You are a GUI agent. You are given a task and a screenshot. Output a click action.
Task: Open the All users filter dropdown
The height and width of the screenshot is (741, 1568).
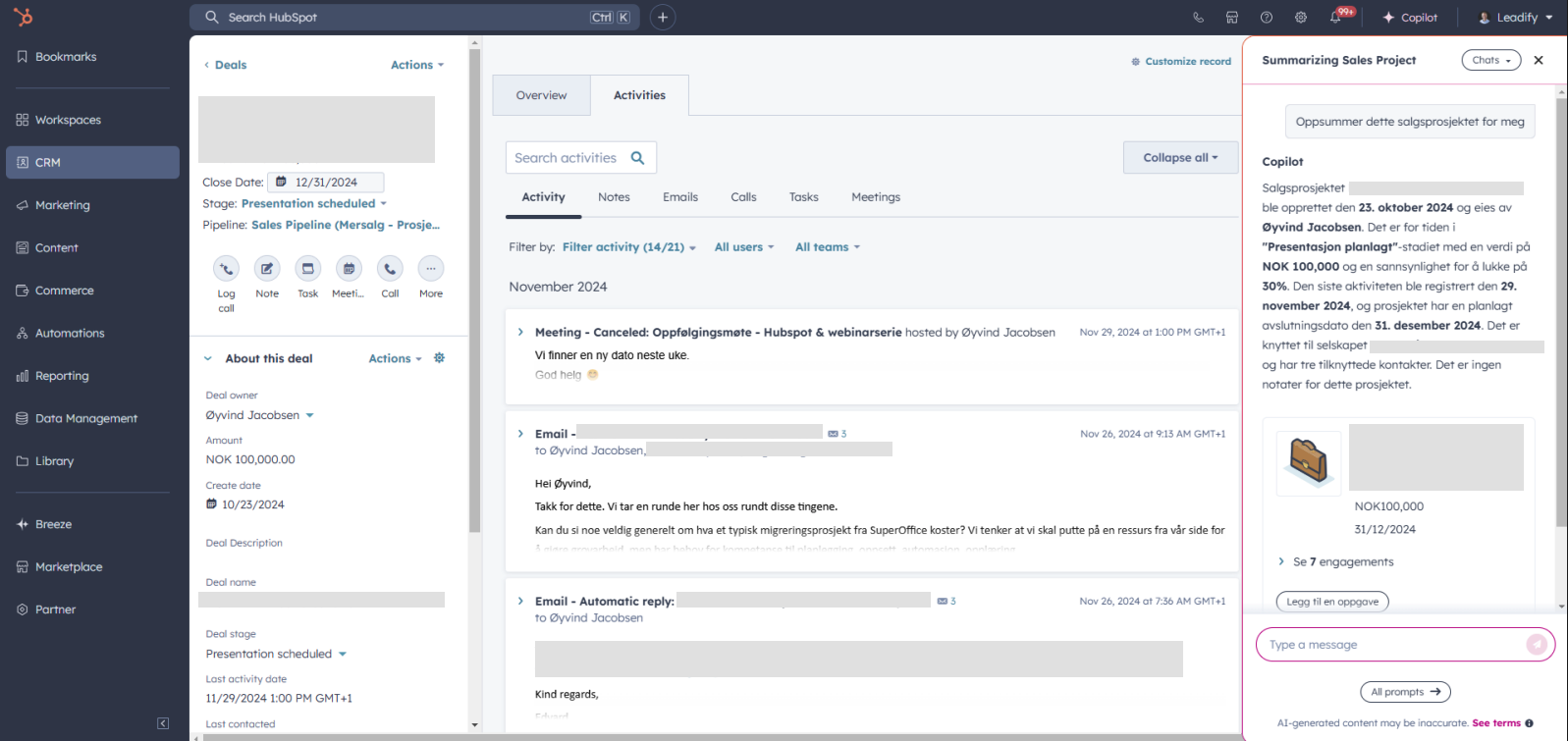coord(744,247)
